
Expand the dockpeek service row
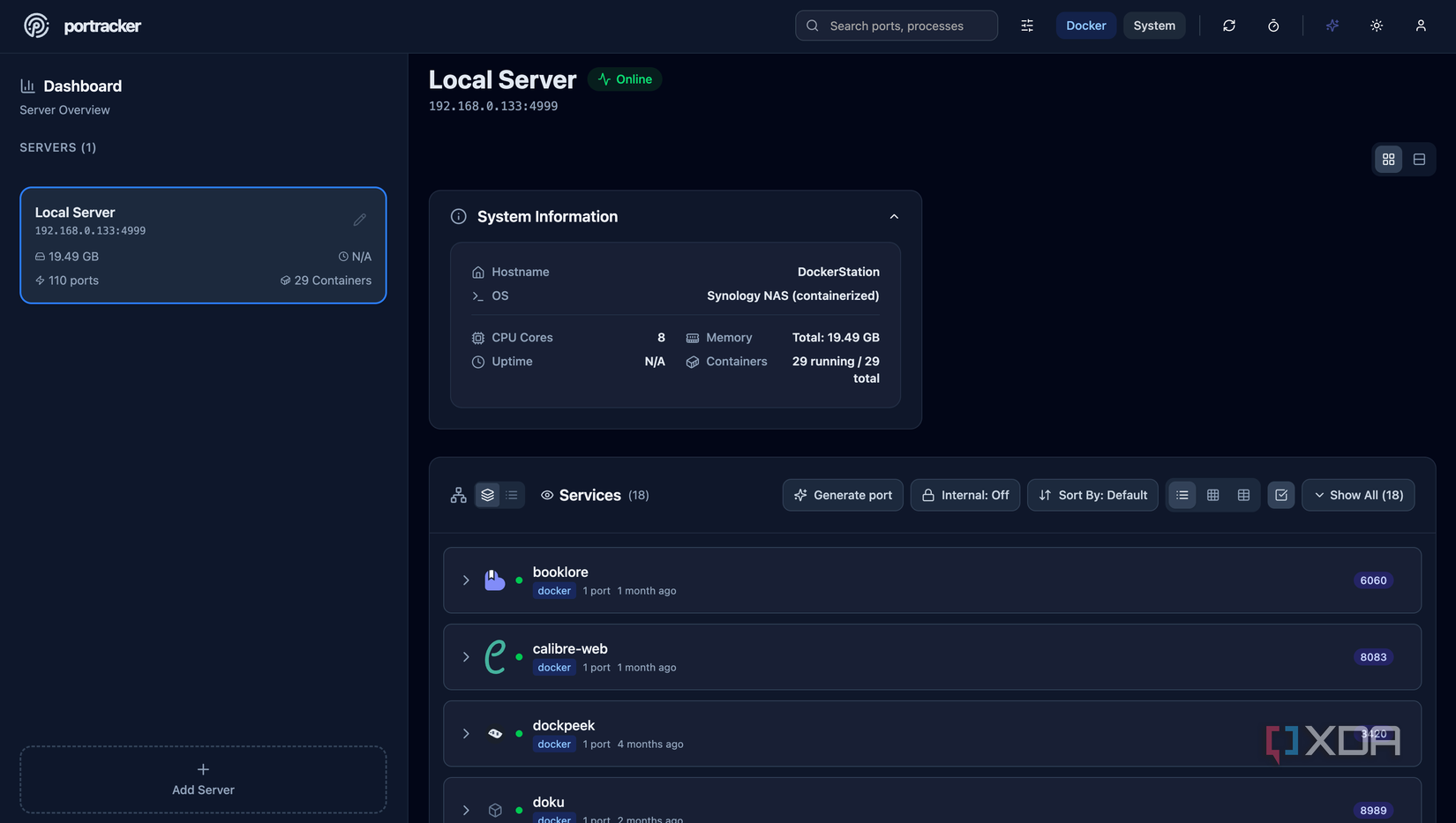click(x=466, y=734)
